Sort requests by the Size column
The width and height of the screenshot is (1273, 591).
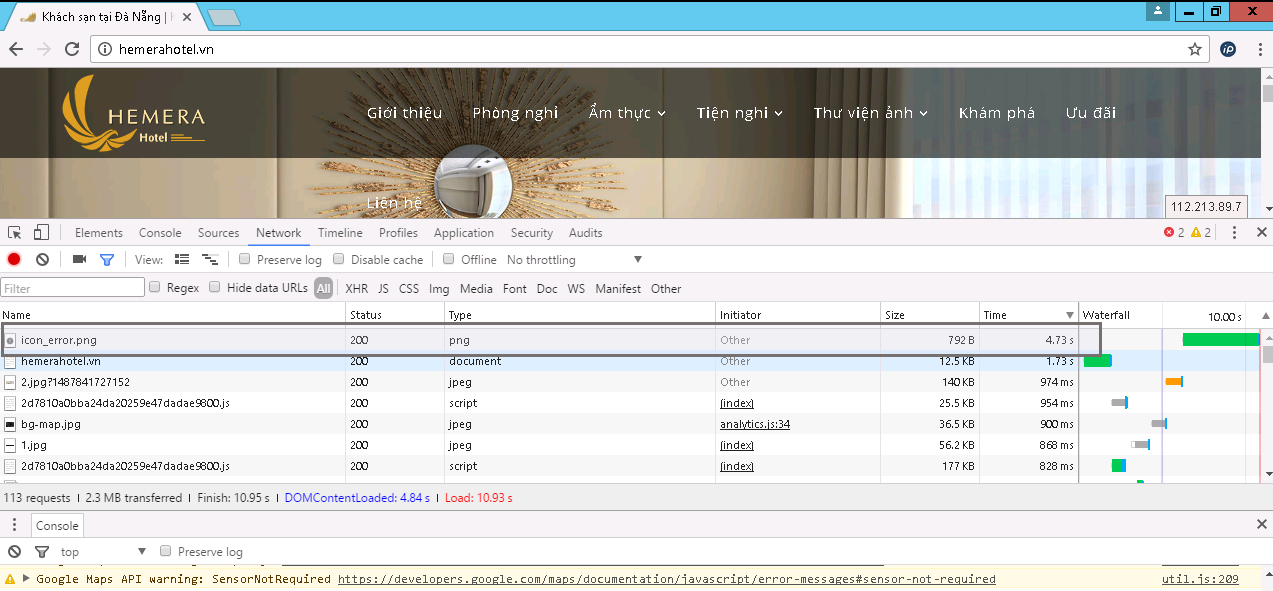tap(930, 315)
